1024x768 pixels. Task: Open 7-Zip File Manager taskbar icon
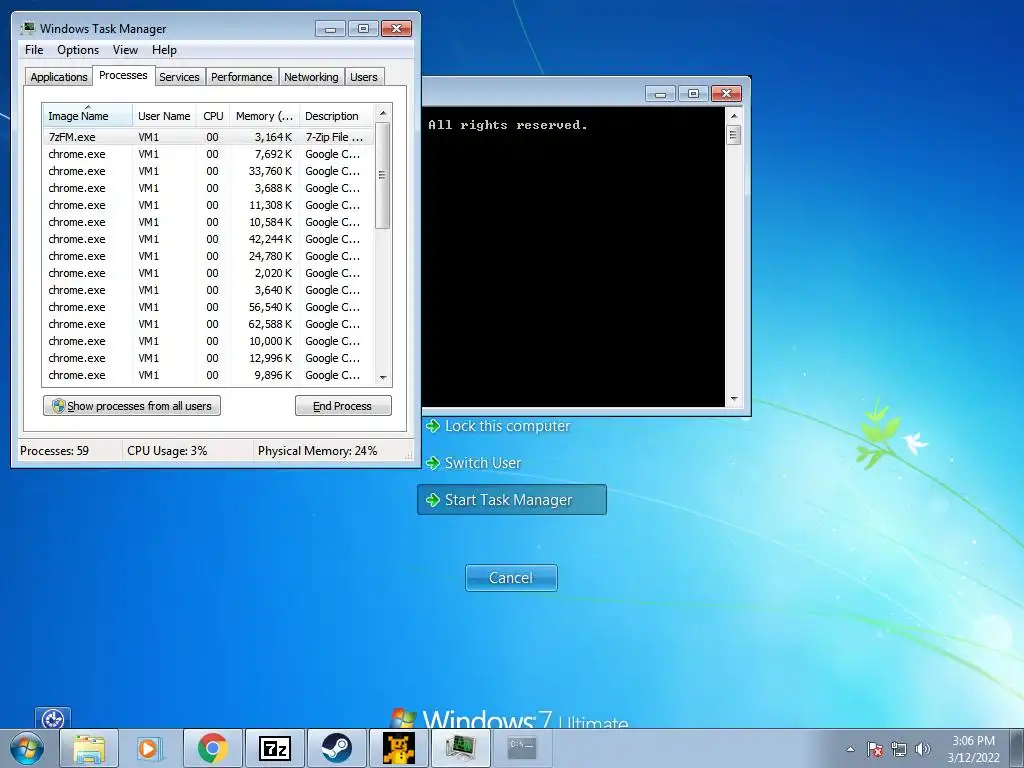(274, 748)
